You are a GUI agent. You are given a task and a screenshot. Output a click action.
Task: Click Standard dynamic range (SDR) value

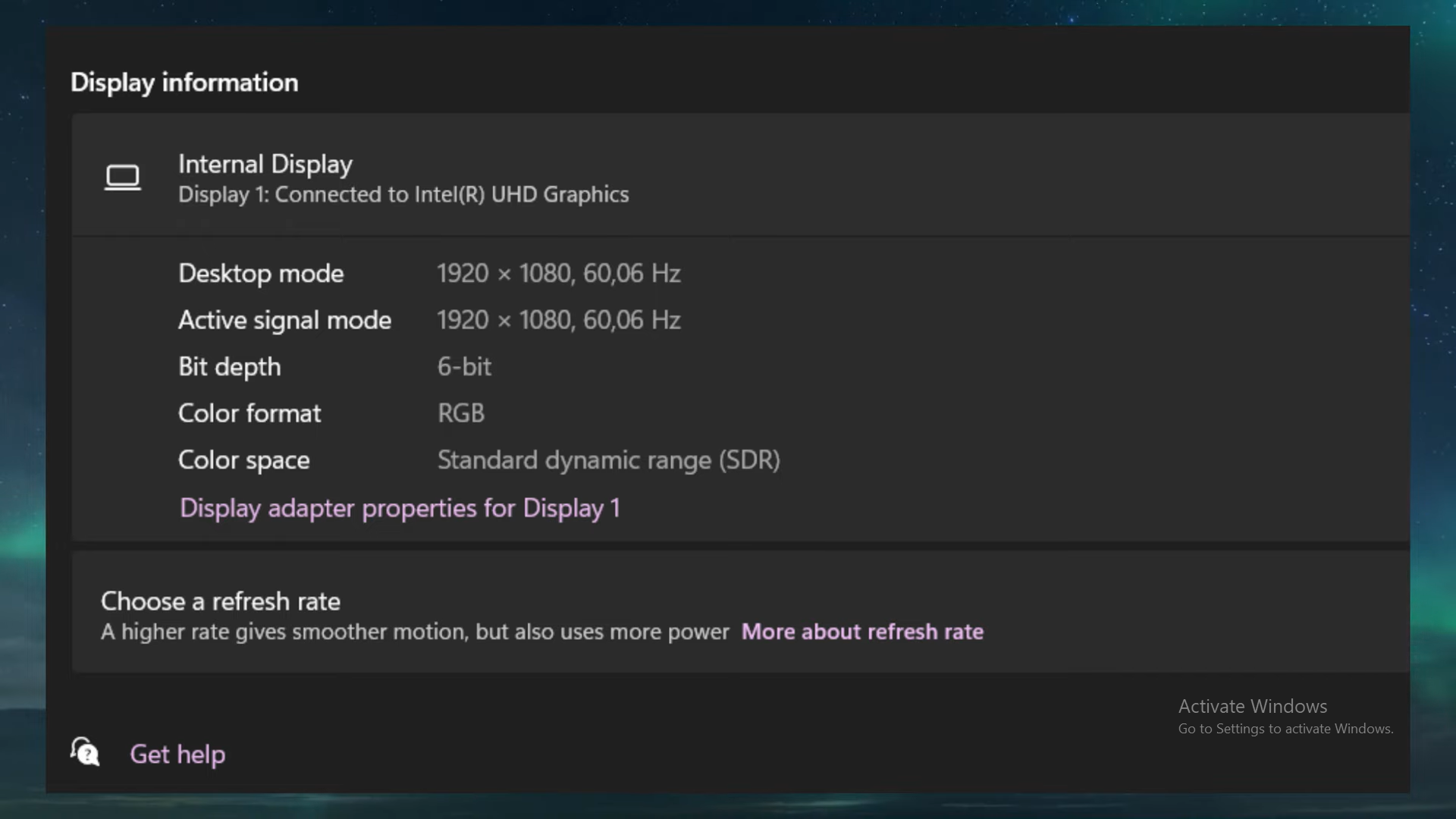608,460
